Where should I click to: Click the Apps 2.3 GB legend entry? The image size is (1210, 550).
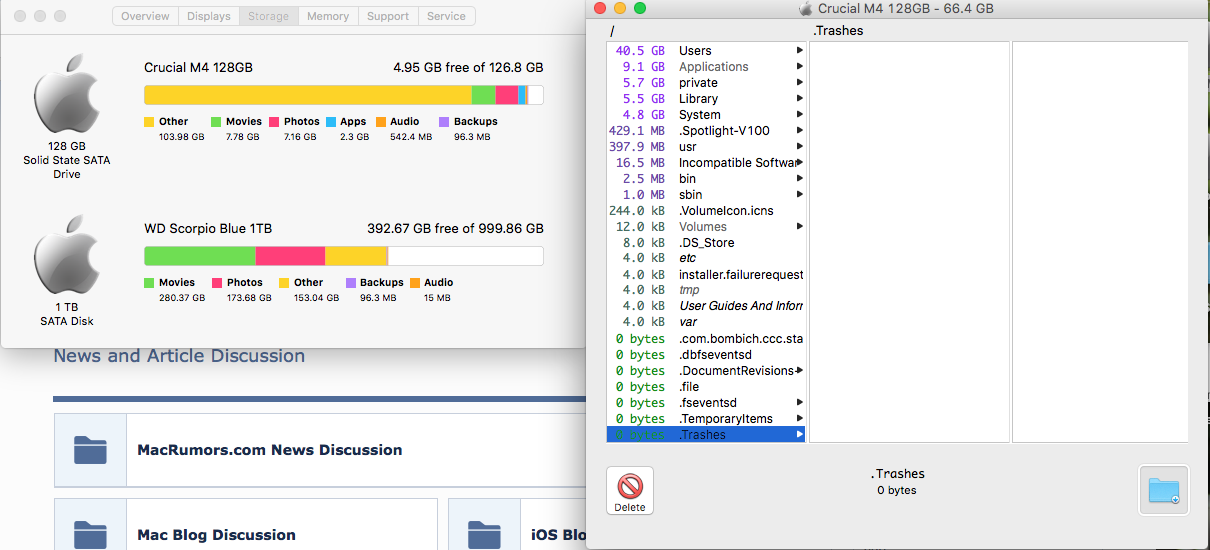pyautogui.click(x=347, y=129)
